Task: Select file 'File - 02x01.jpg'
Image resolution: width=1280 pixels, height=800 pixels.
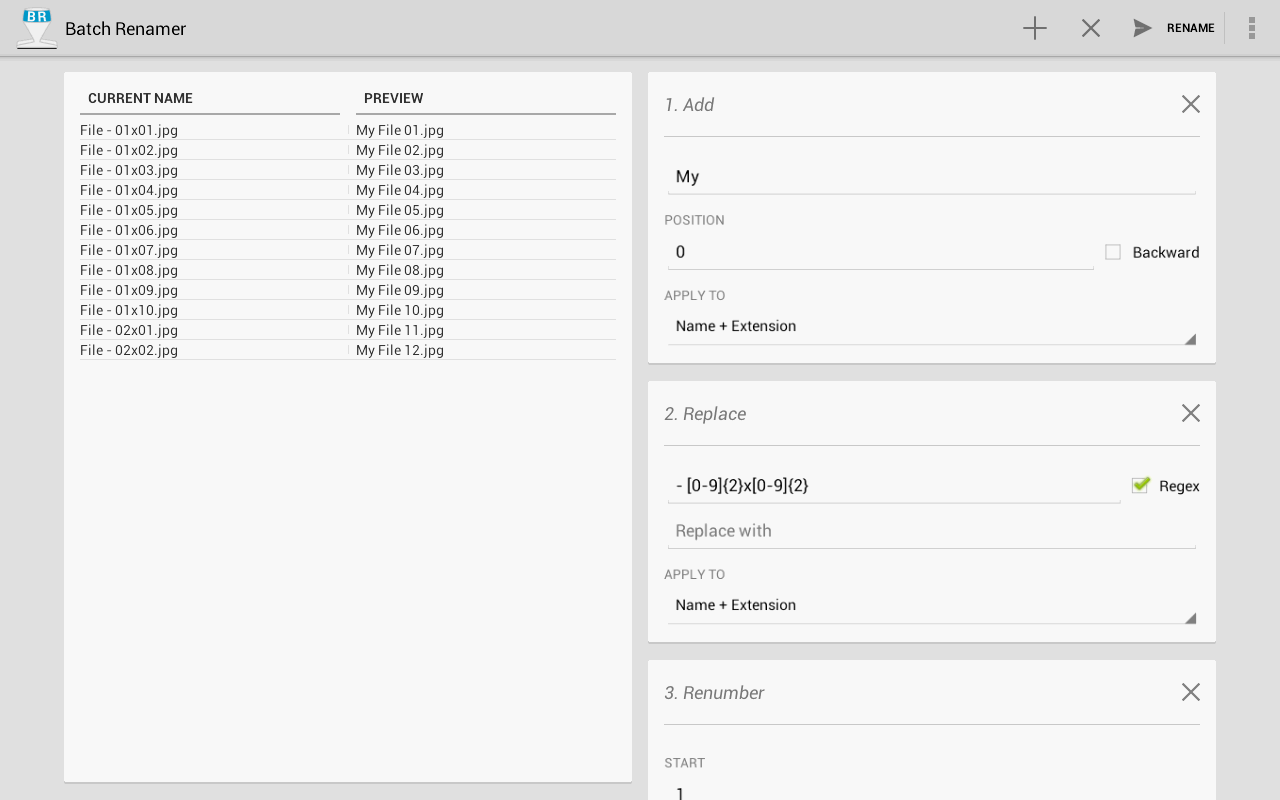Action: click(x=129, y=330)
